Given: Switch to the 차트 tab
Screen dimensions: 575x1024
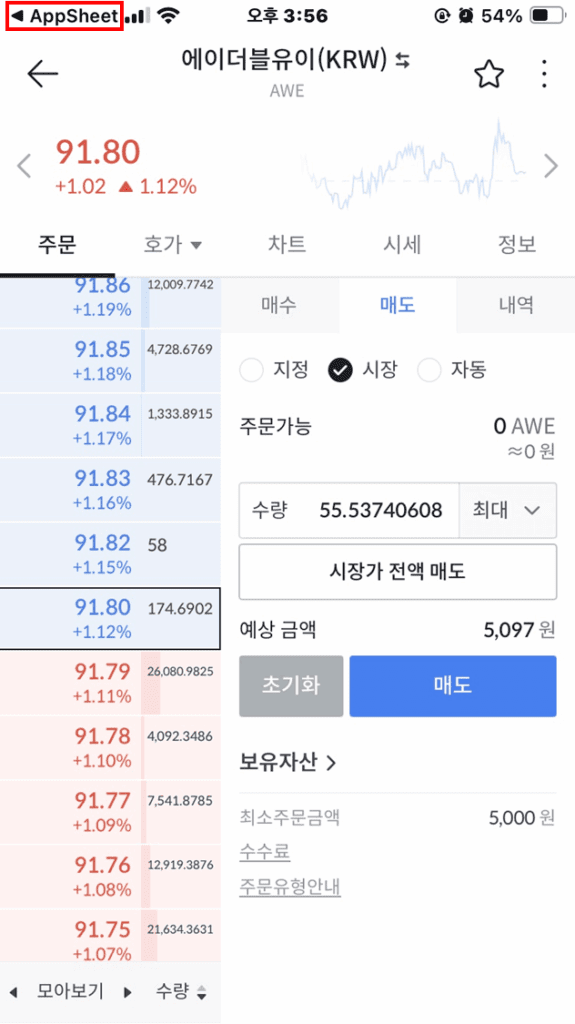Looking at the screenshot, I should pyautogui.click(x=287, y=244).
